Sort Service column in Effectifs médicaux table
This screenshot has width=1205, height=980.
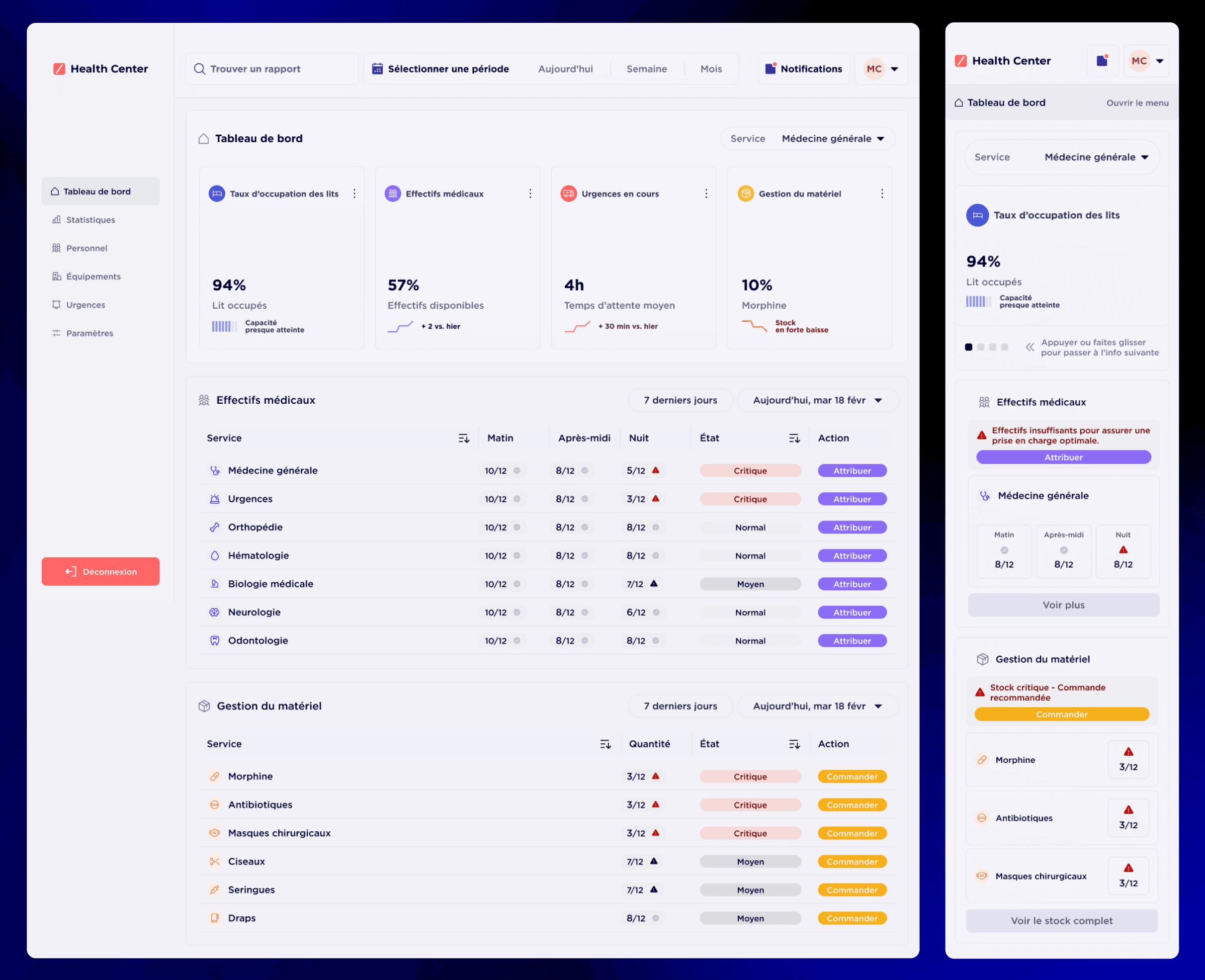click(x=464, y=438)
